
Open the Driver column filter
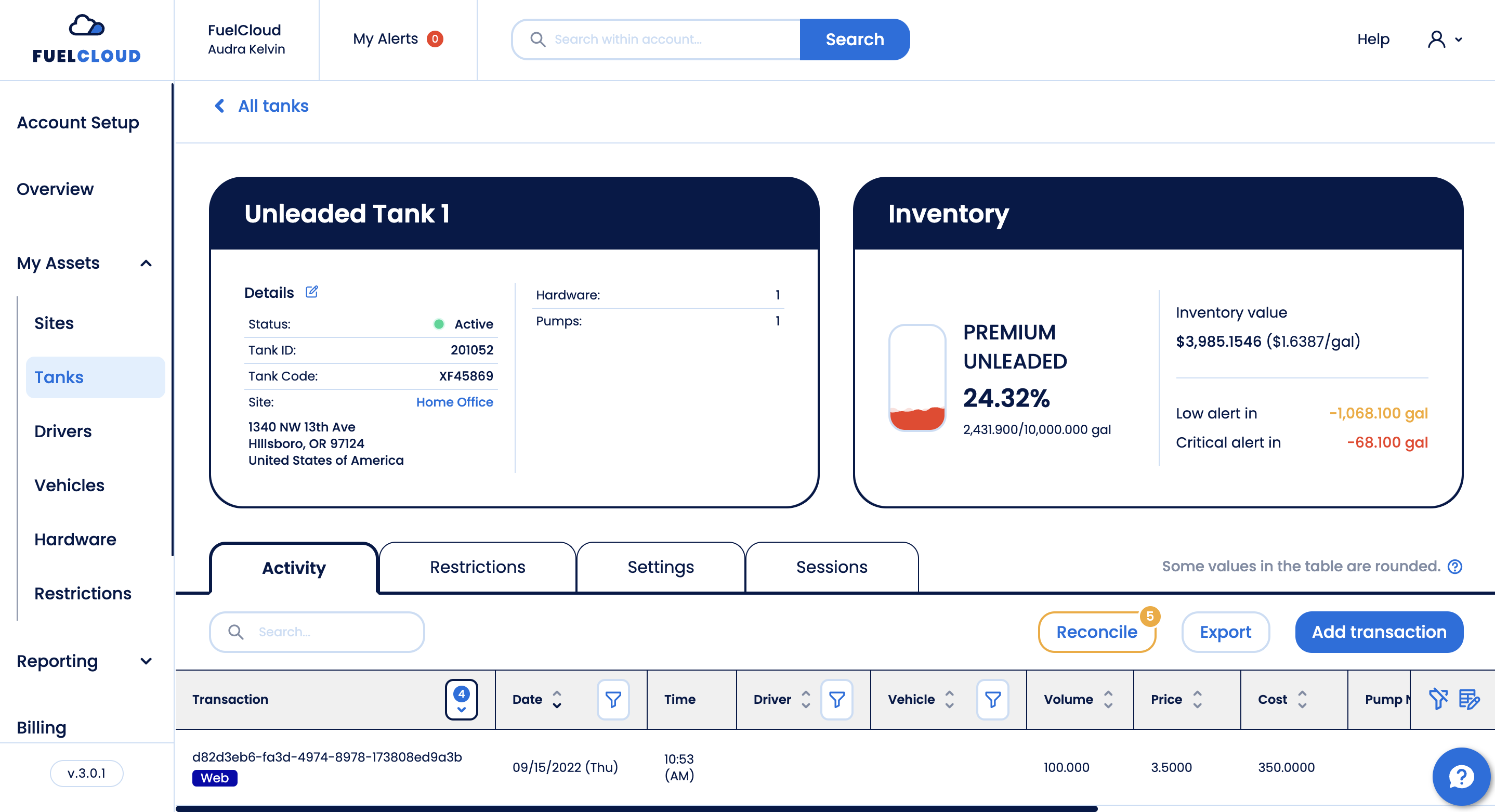pyautogui.click(x=836, y=699)
